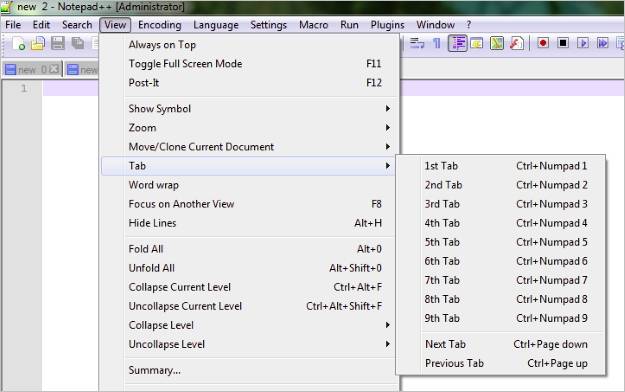Click the New file toolbar icon
Screen dimensions: 625x392
click(19, 43)
